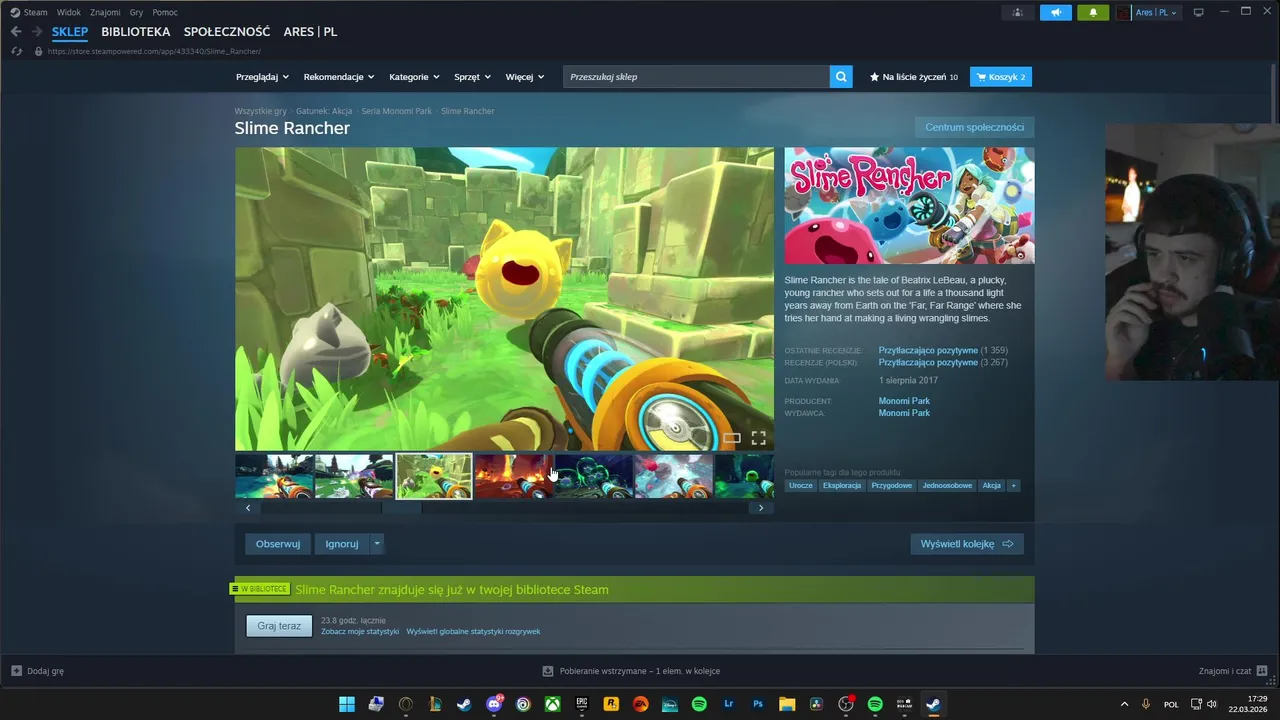Screen dimensions: 1280x720
Task: Open the screenshot in fullscreen
Action: (759, 438)
